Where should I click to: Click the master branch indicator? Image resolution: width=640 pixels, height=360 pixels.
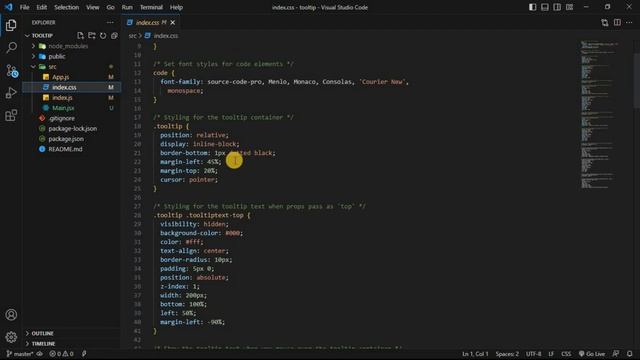(x=20, y=354)
